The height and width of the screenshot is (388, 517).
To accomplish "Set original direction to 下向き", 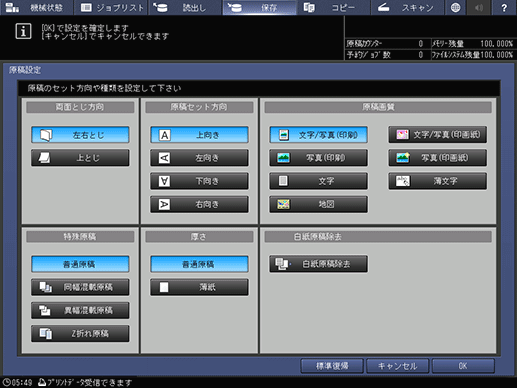I will pyautogui.click(x=199, y=181).
